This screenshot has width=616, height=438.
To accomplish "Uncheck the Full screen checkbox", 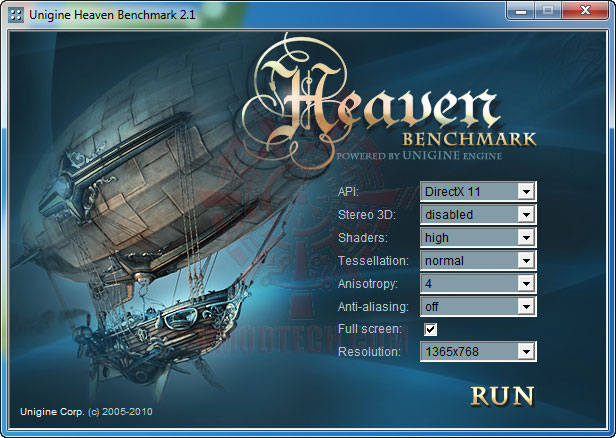I will pyautogui.click(x=431, y=329).
